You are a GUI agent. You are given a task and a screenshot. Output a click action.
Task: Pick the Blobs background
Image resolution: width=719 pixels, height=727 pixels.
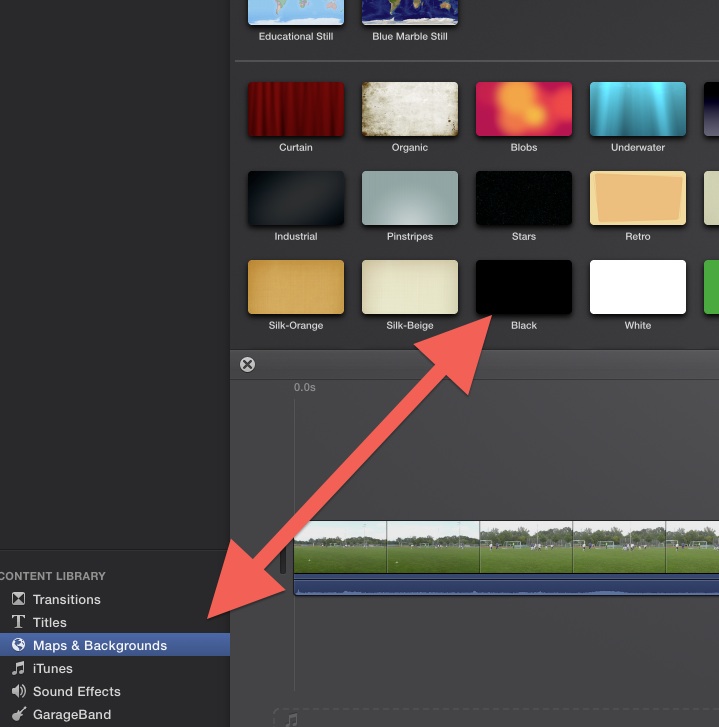click(x=524, y=109)
